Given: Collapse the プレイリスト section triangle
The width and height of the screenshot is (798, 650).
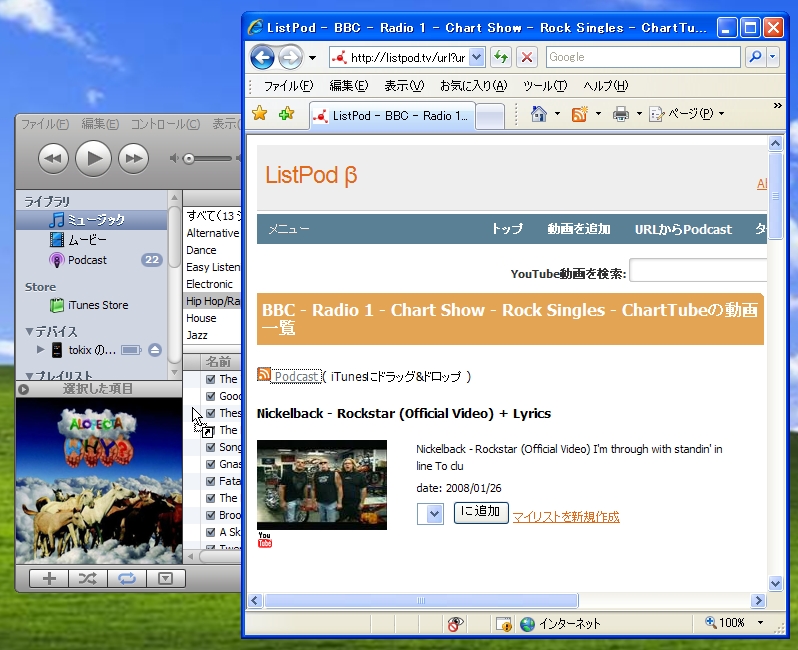Looking at the screenshot, I should tap(30, 376).
